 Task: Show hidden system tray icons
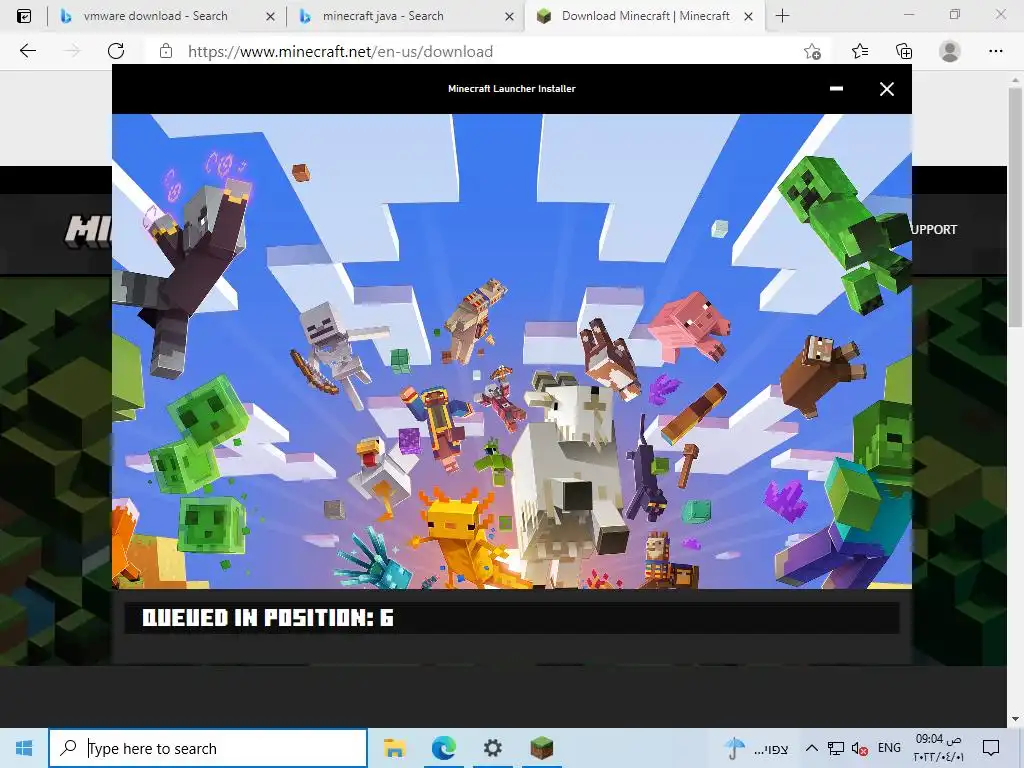click(x=811, y=748)
